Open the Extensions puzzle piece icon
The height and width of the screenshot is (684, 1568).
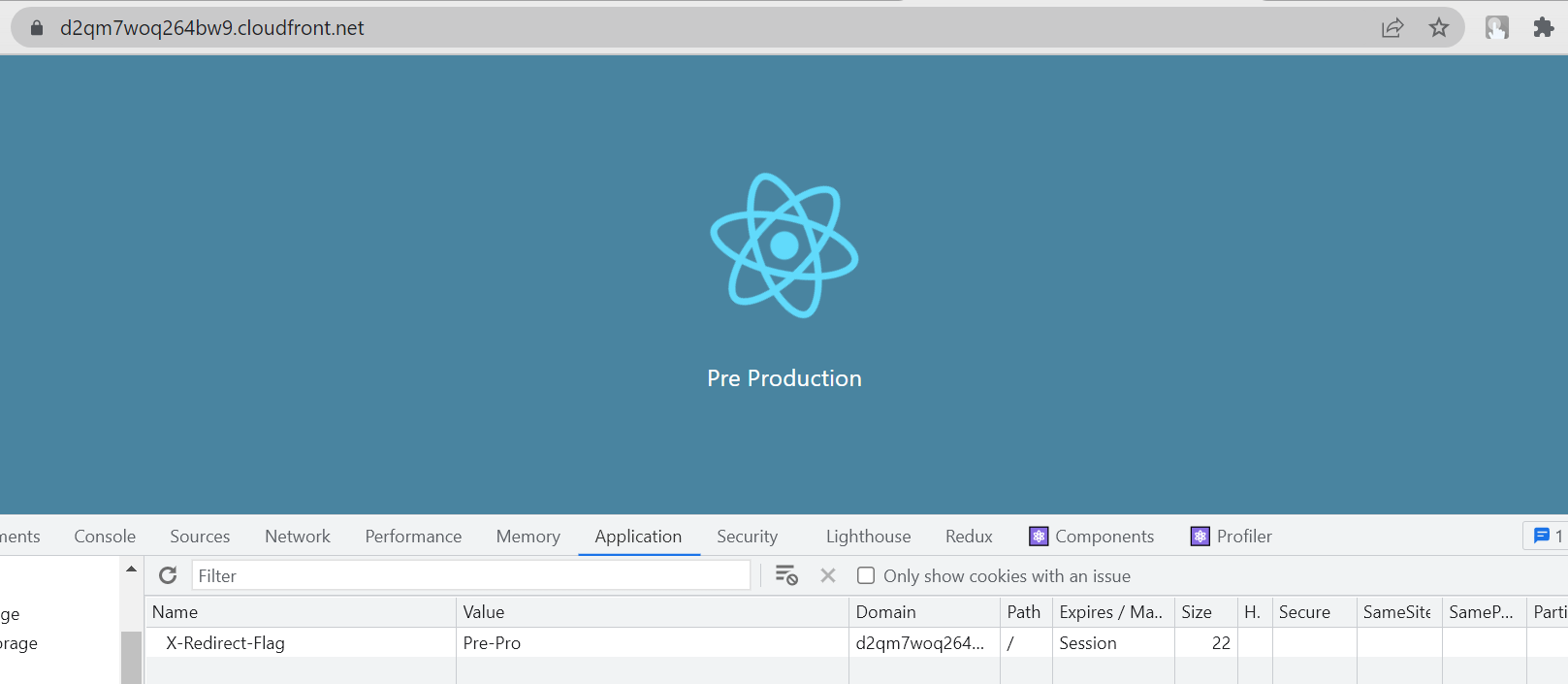(x=1543, y=28)
